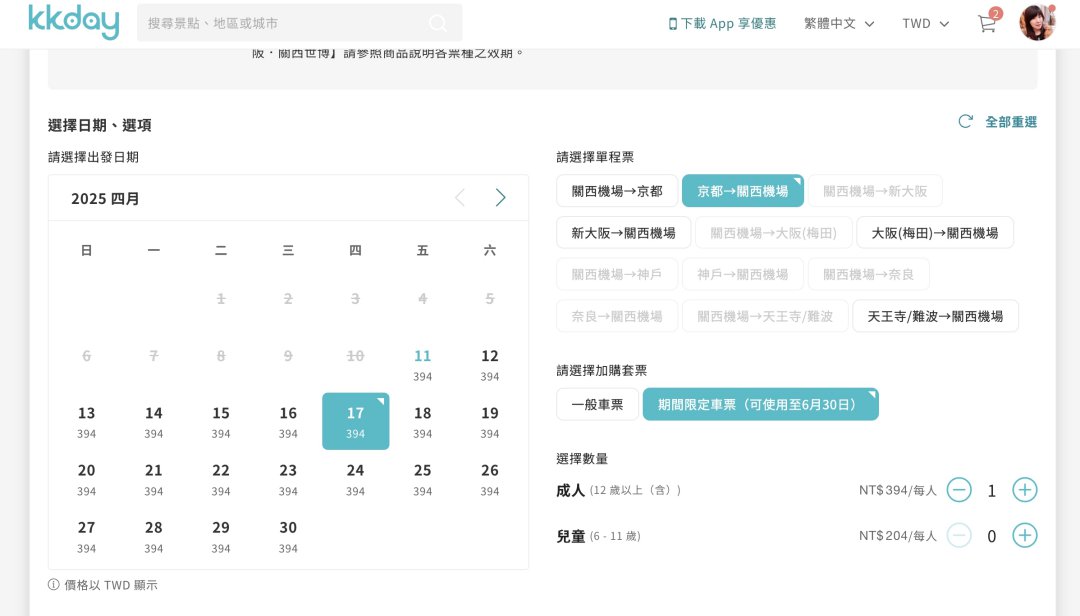Pick April 23 on calendar

point(288,479)
